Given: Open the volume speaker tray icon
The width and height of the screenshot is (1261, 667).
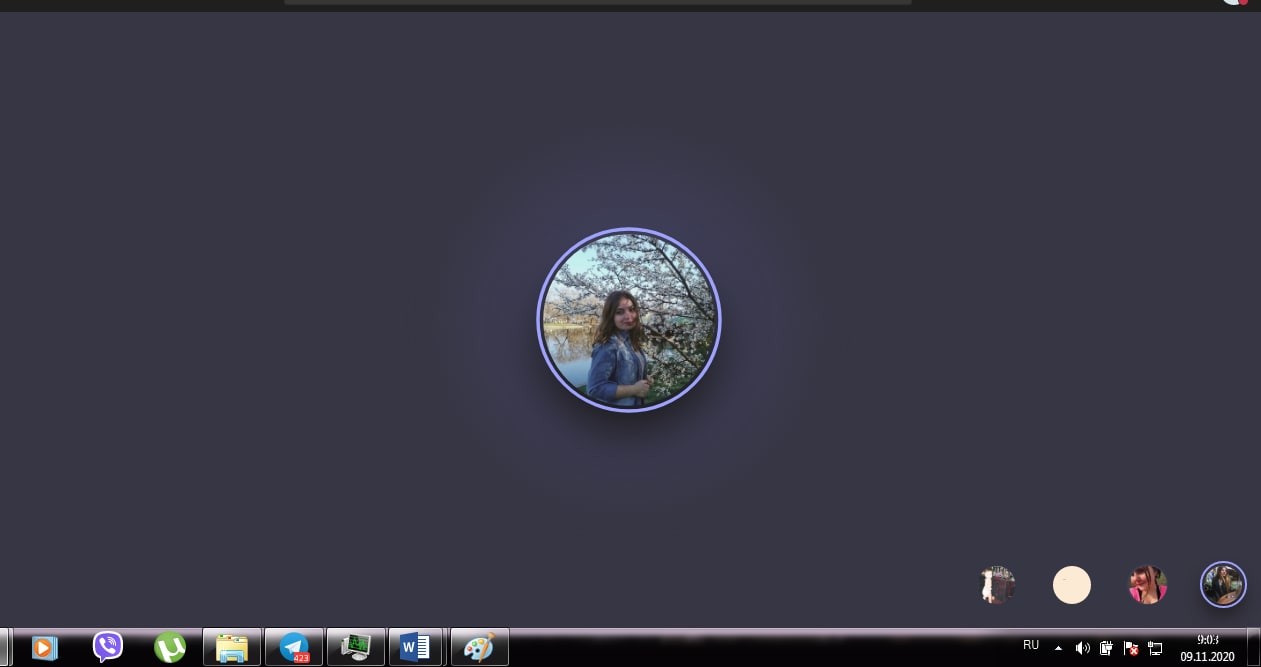Looking at the screenshot, I should click(1082, 648).
